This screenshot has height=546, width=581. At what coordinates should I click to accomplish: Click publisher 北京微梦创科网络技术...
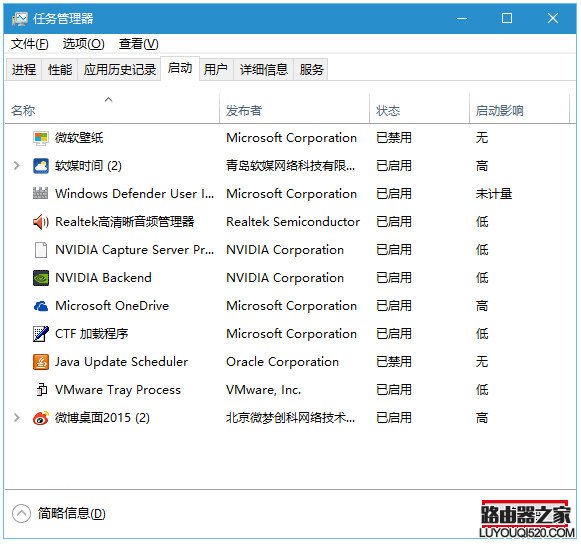[x=290, y=418]
